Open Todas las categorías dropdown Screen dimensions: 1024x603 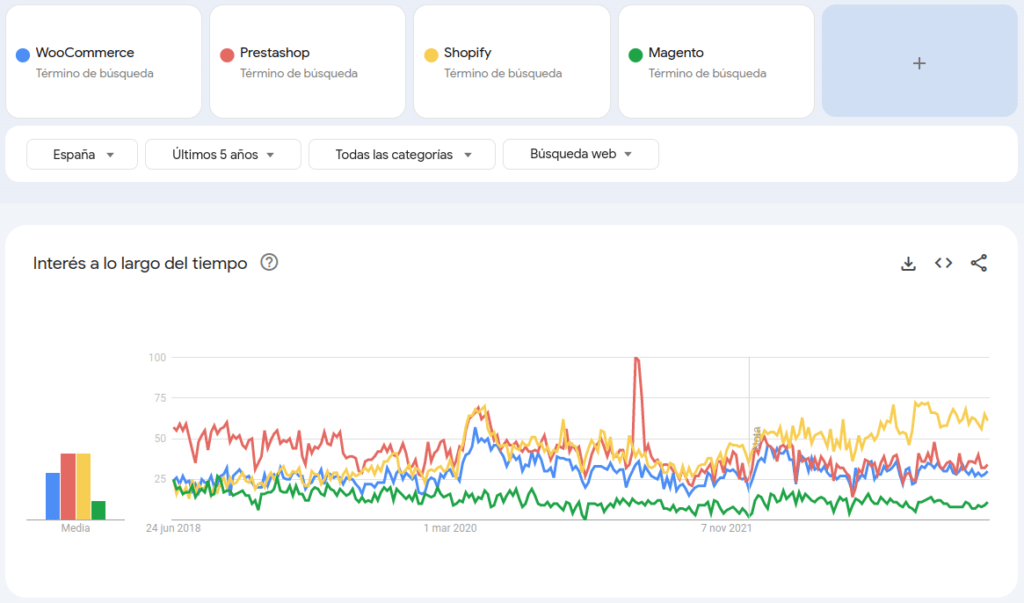[402, 154]
